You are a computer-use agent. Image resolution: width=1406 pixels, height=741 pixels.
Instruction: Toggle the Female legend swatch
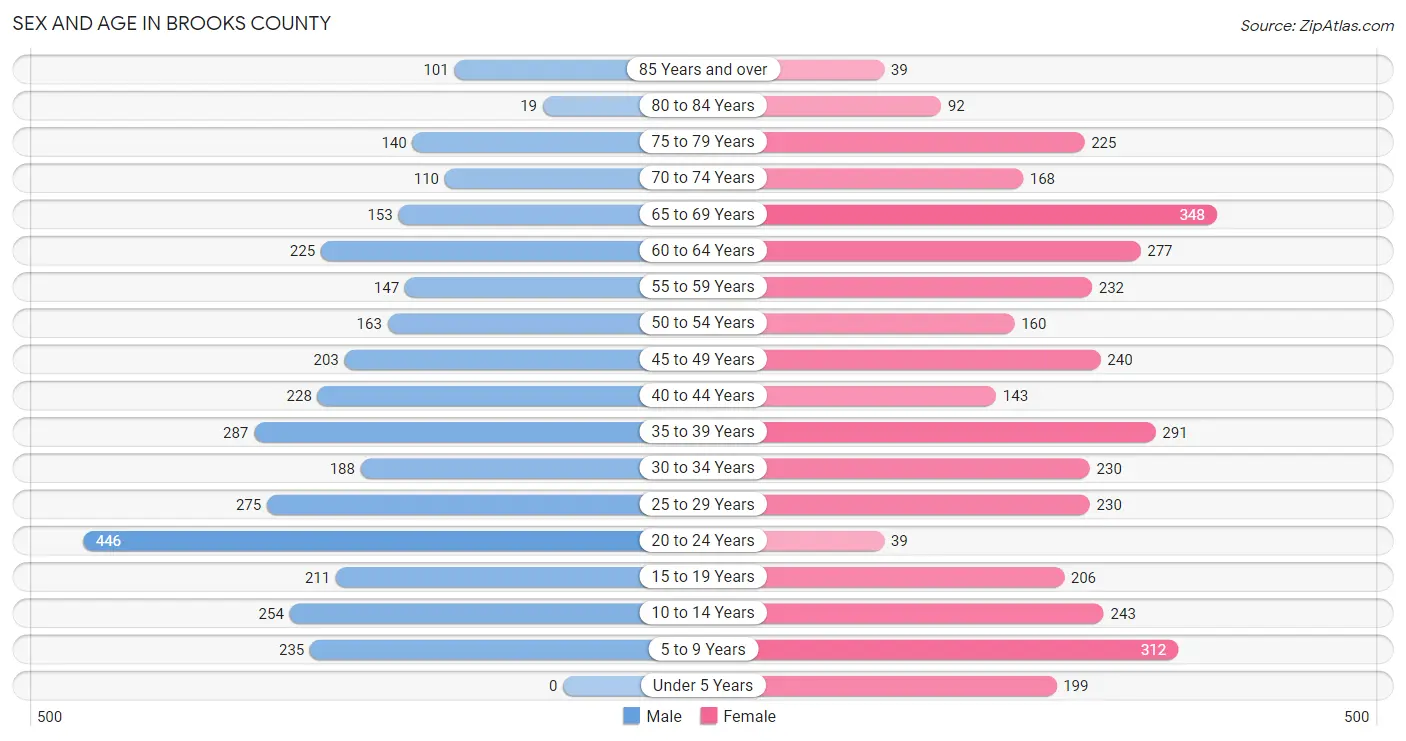point(709,716)
